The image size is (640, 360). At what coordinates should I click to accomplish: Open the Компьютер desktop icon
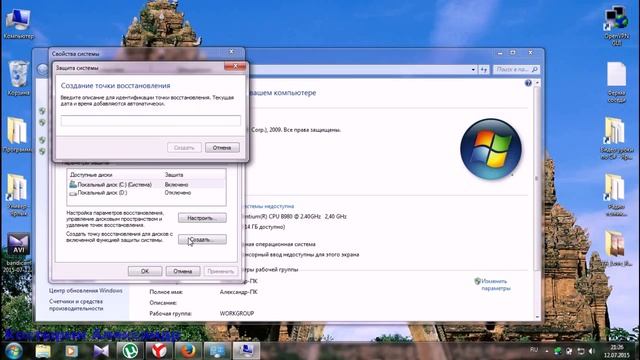(18, 23)
